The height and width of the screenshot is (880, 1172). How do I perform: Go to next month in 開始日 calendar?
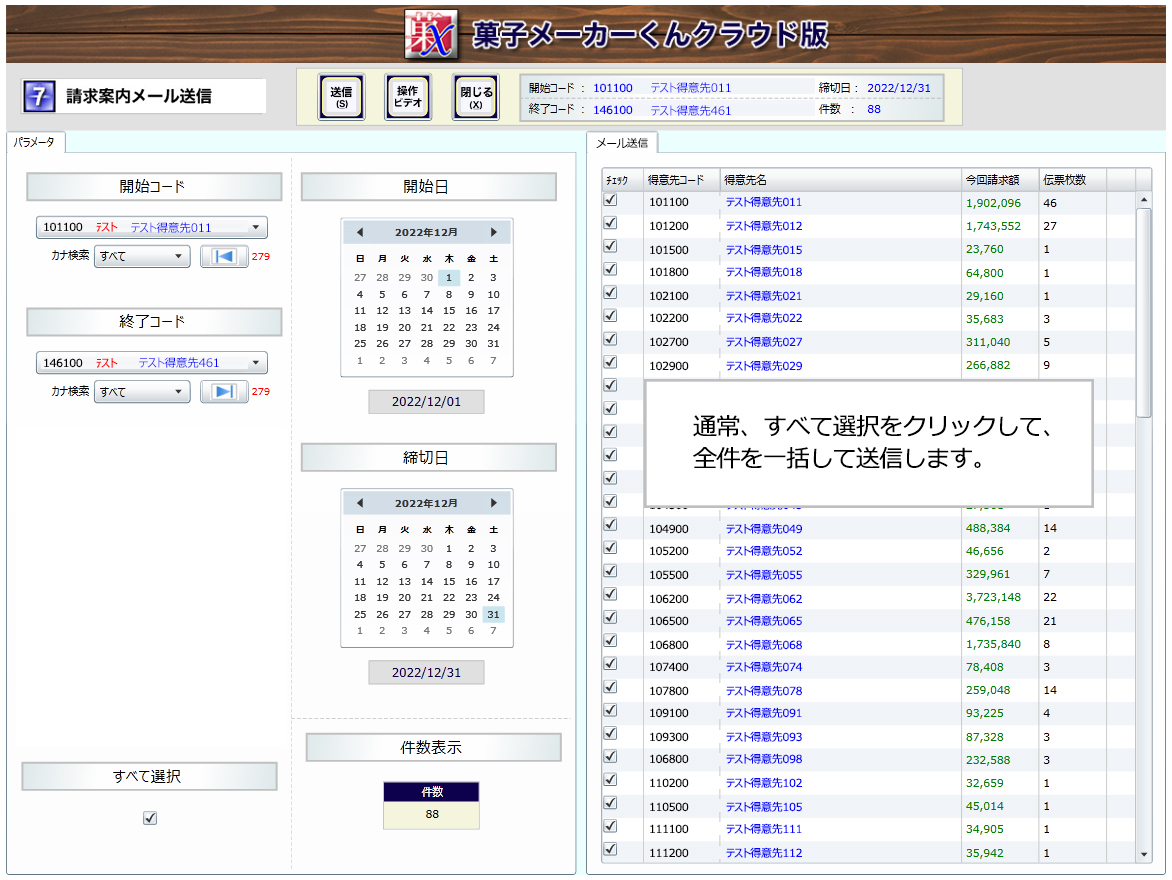[x=493, y=233]
